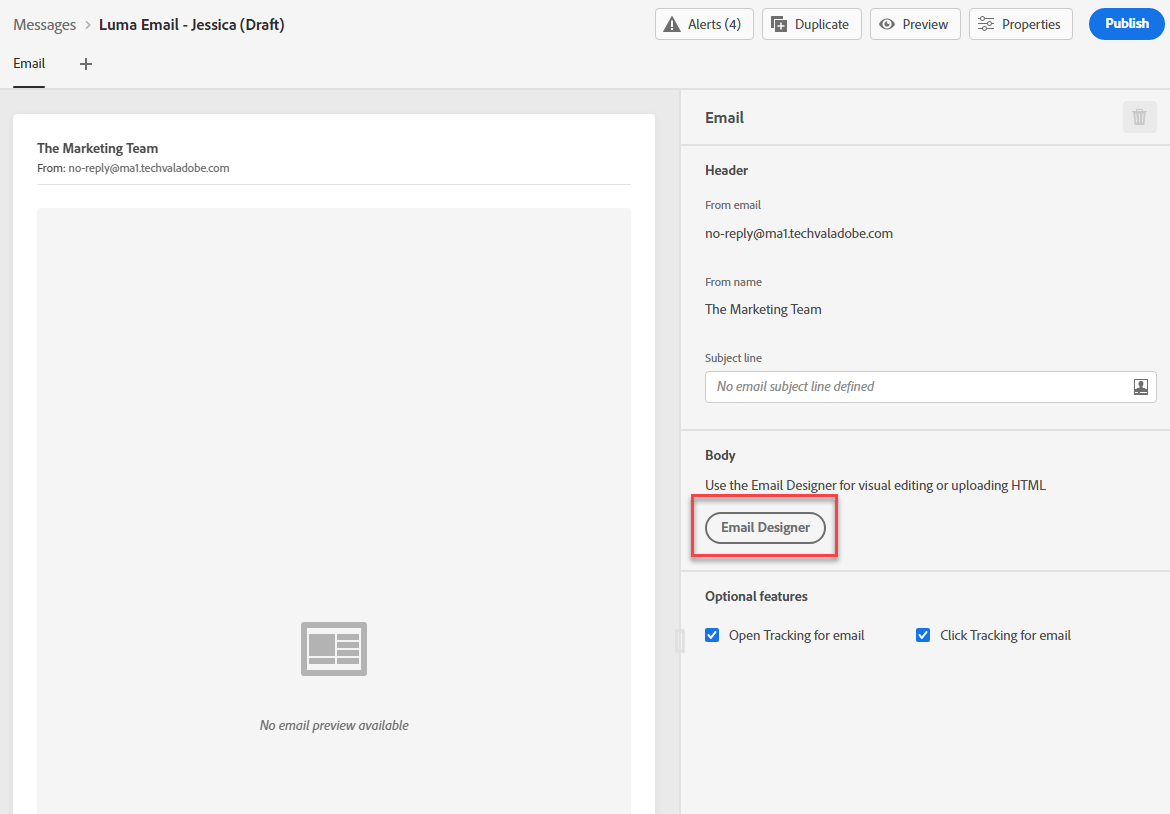Screen dimensions: 1170x814
Task: Open message Properties
Action: click(1021, 24)
